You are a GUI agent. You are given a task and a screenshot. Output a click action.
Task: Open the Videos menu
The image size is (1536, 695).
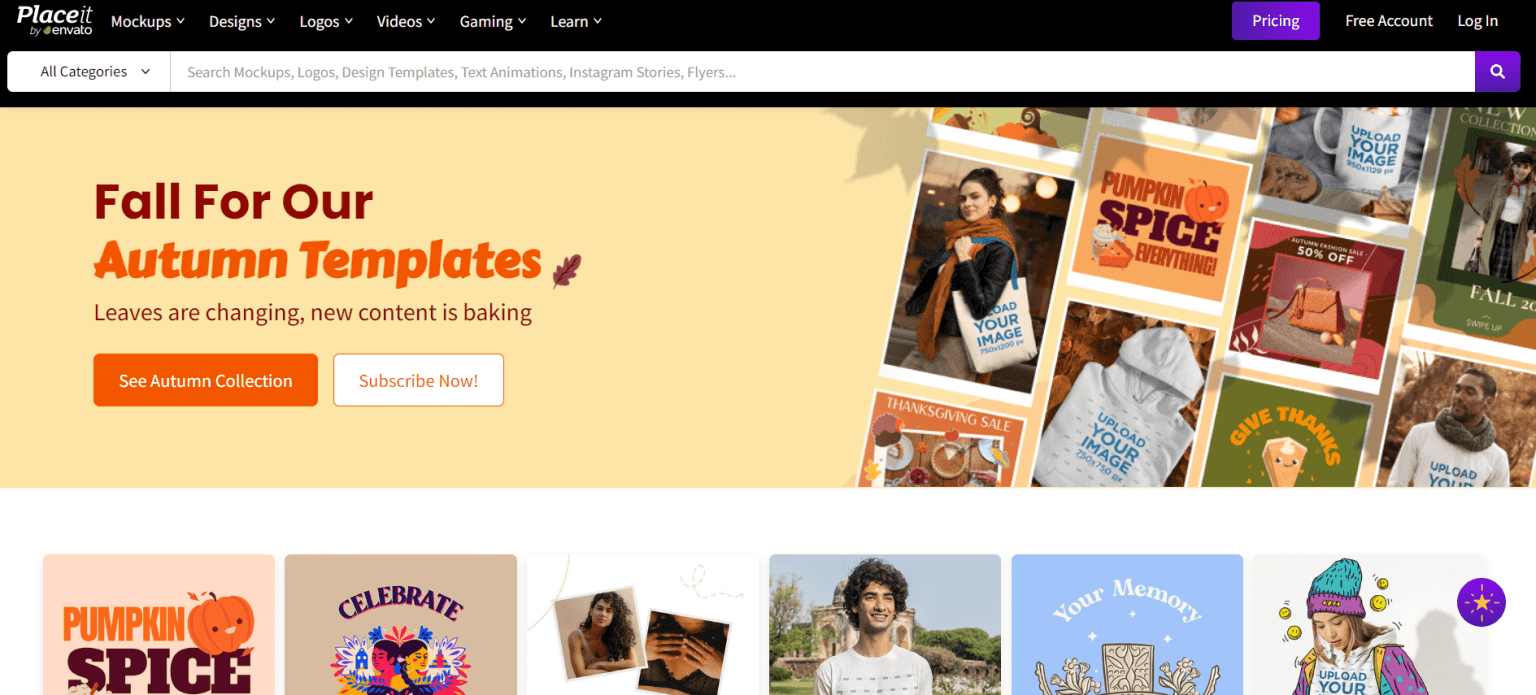coord(405,21)
